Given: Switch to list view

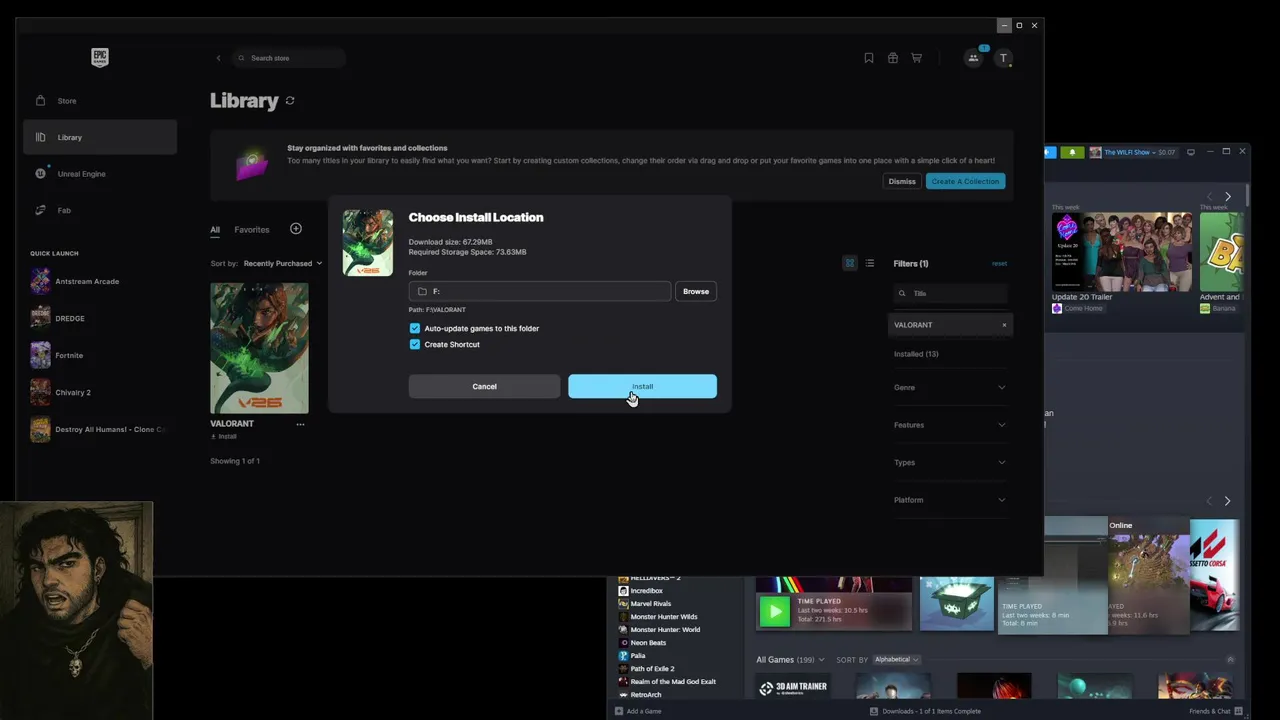Looking at the screenshot, I should (870, 263).
